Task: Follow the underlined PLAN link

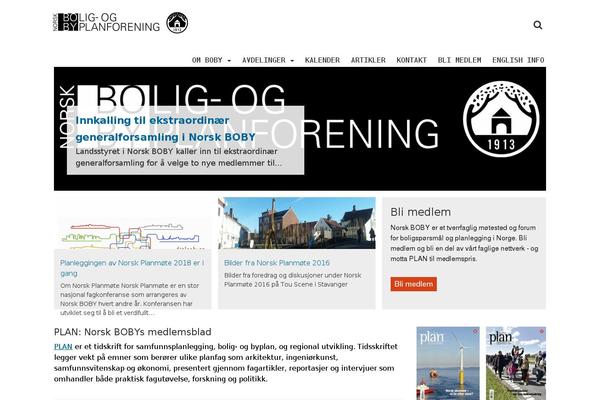Action: tap(63, 346)
